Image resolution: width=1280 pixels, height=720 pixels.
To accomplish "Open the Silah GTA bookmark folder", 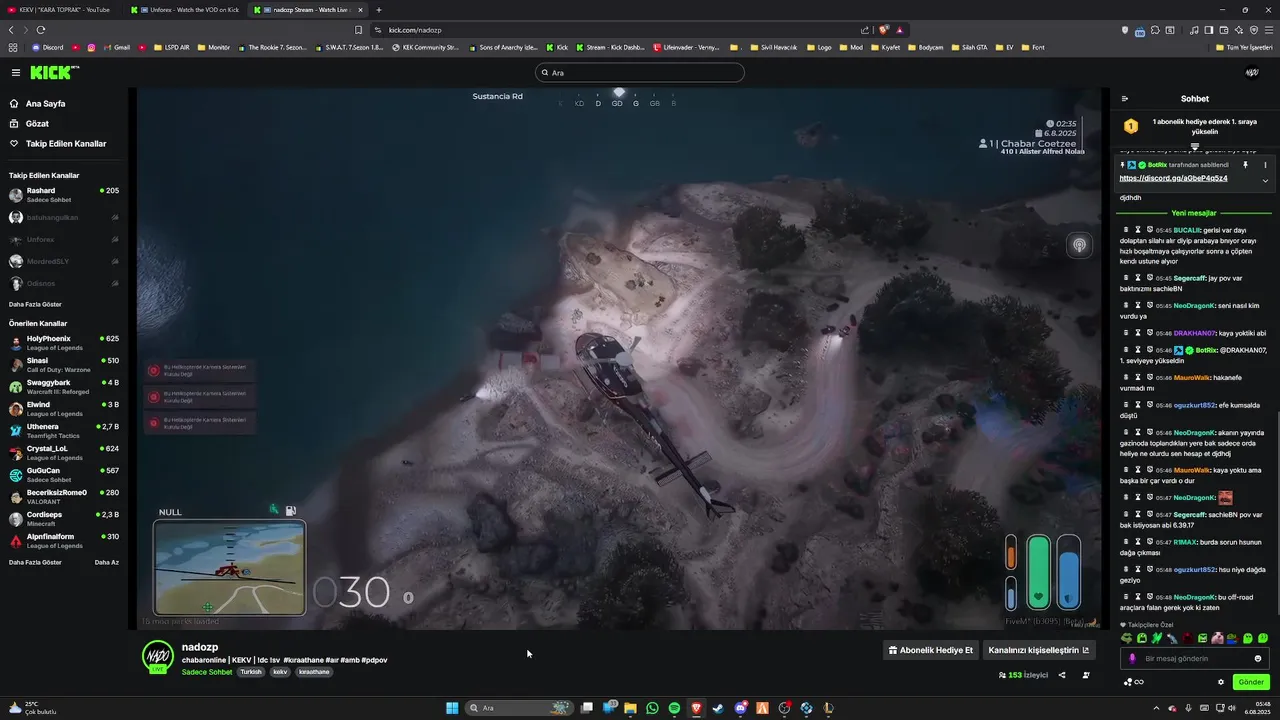I will [969, 47].
